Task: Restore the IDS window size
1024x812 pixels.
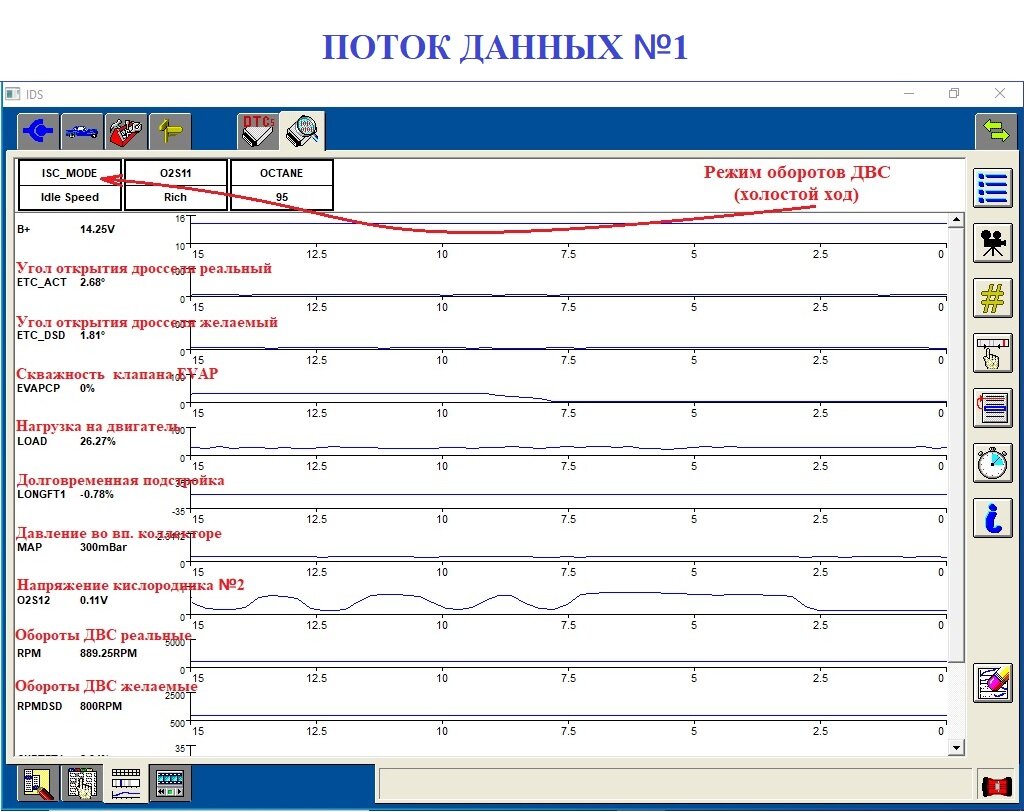Action: click(x=953, y=93)
